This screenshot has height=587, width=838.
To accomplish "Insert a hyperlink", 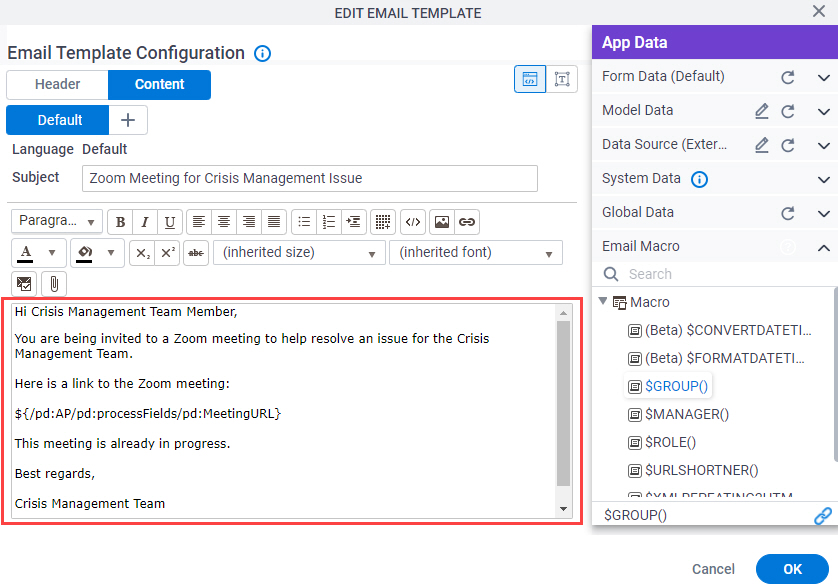I will (x=467, y=222).
